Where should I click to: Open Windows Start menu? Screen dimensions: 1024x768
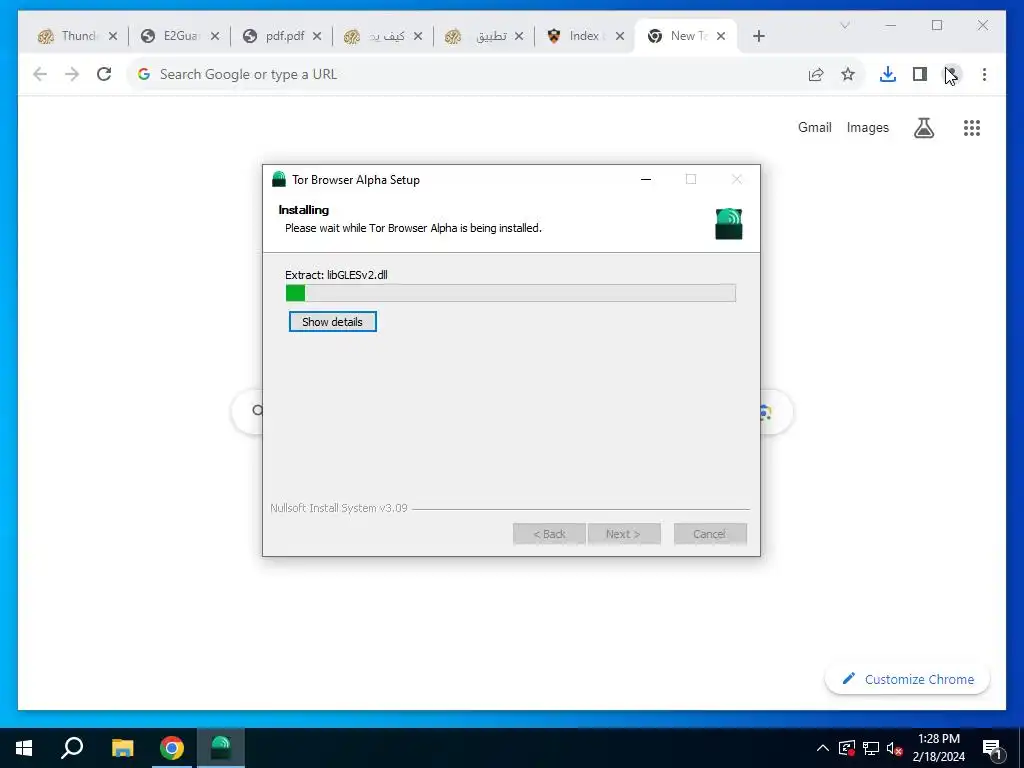[24, 748]
